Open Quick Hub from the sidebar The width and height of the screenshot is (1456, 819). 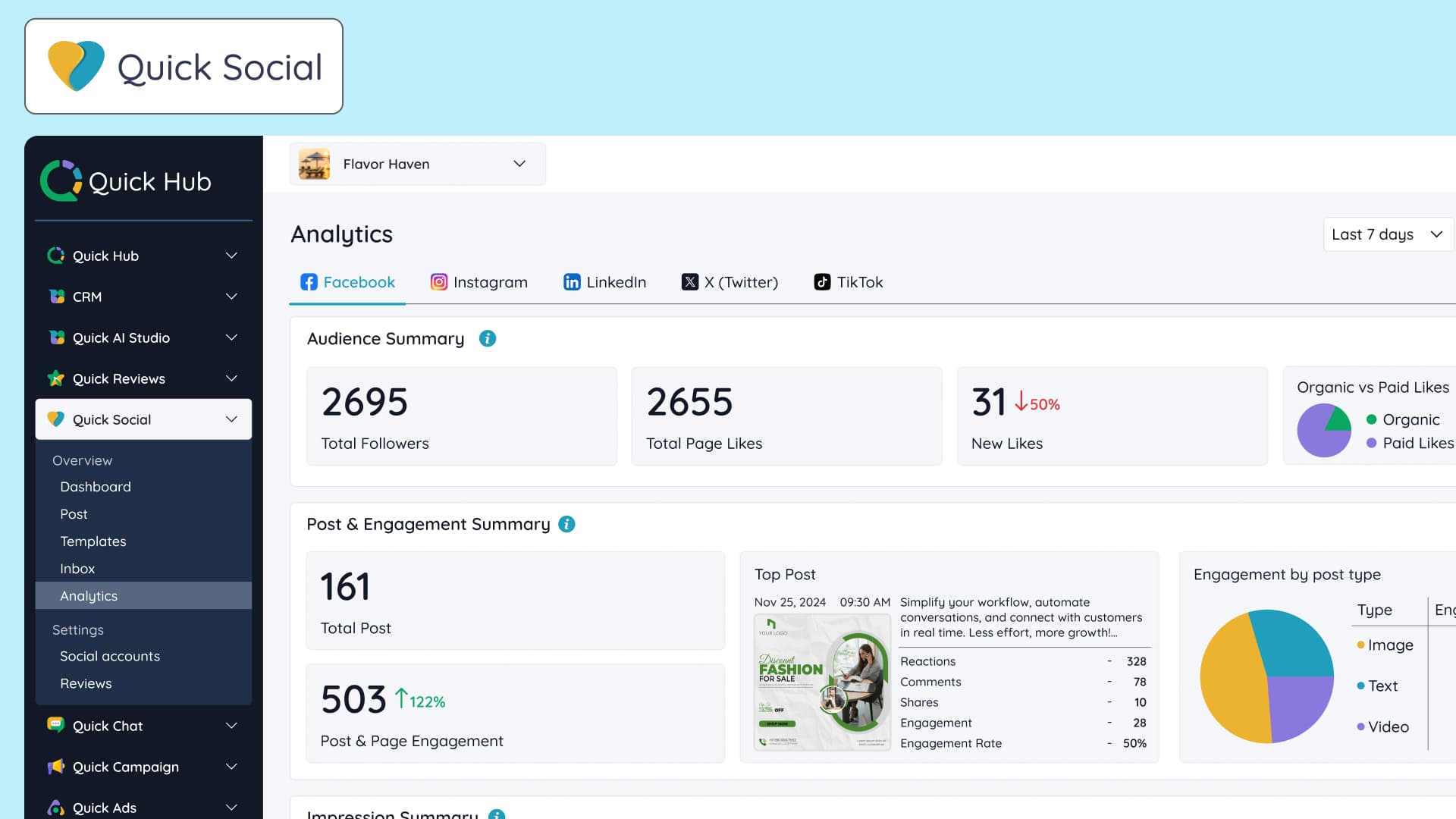pos(105,256)
